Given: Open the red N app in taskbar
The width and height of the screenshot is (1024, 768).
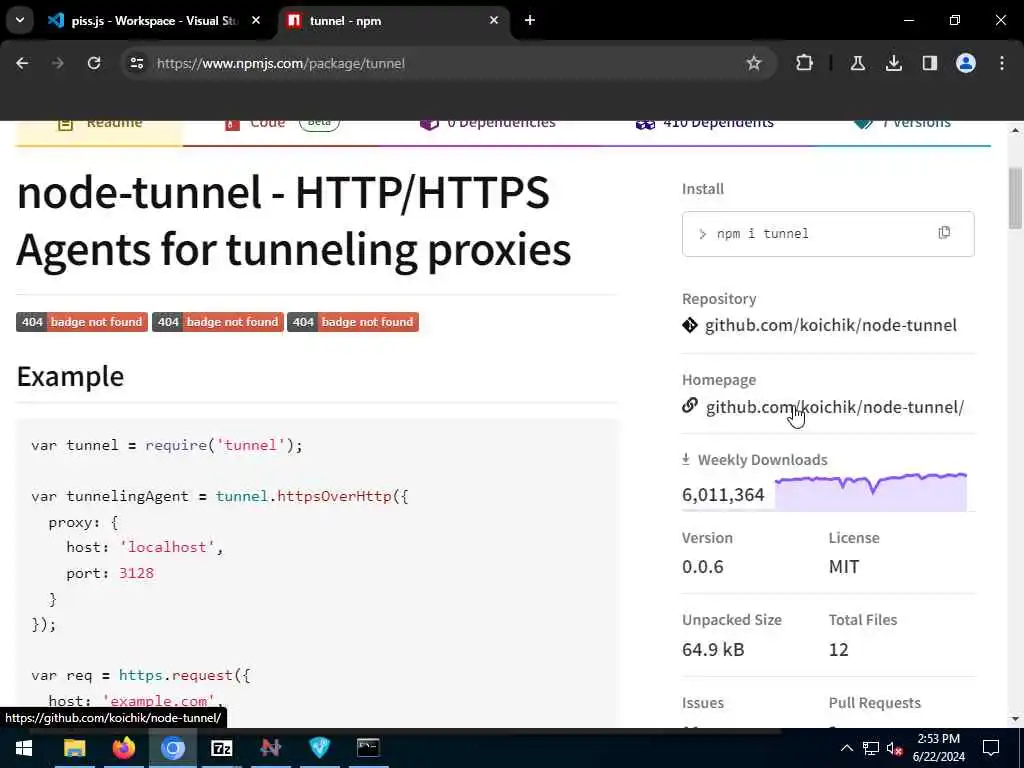Looking at the screenshot, I should [270, 748].
